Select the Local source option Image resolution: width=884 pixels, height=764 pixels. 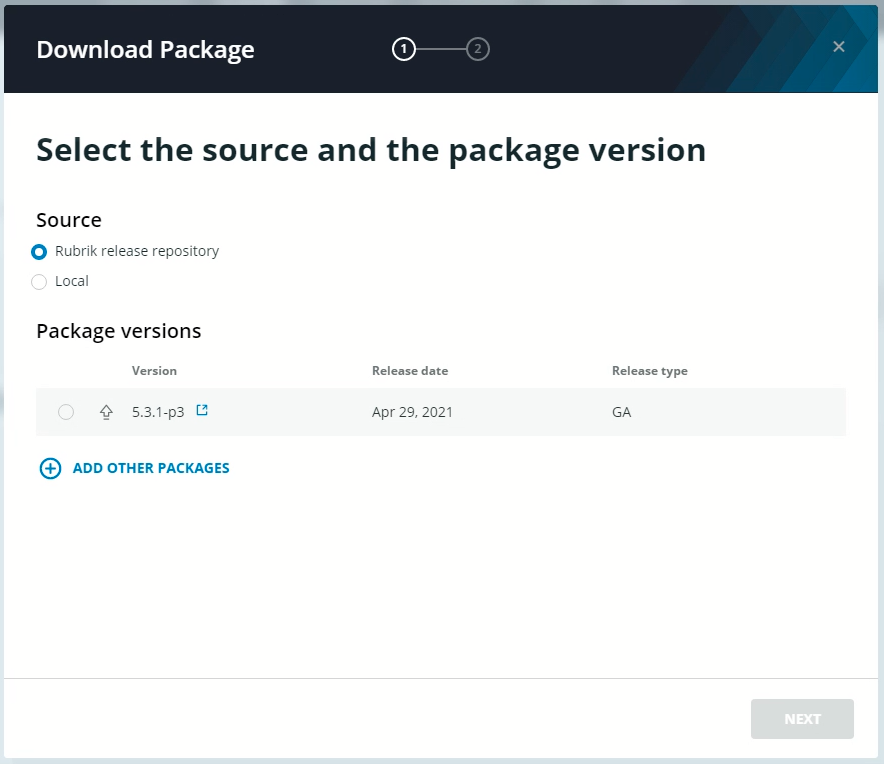tap(39, 281)
